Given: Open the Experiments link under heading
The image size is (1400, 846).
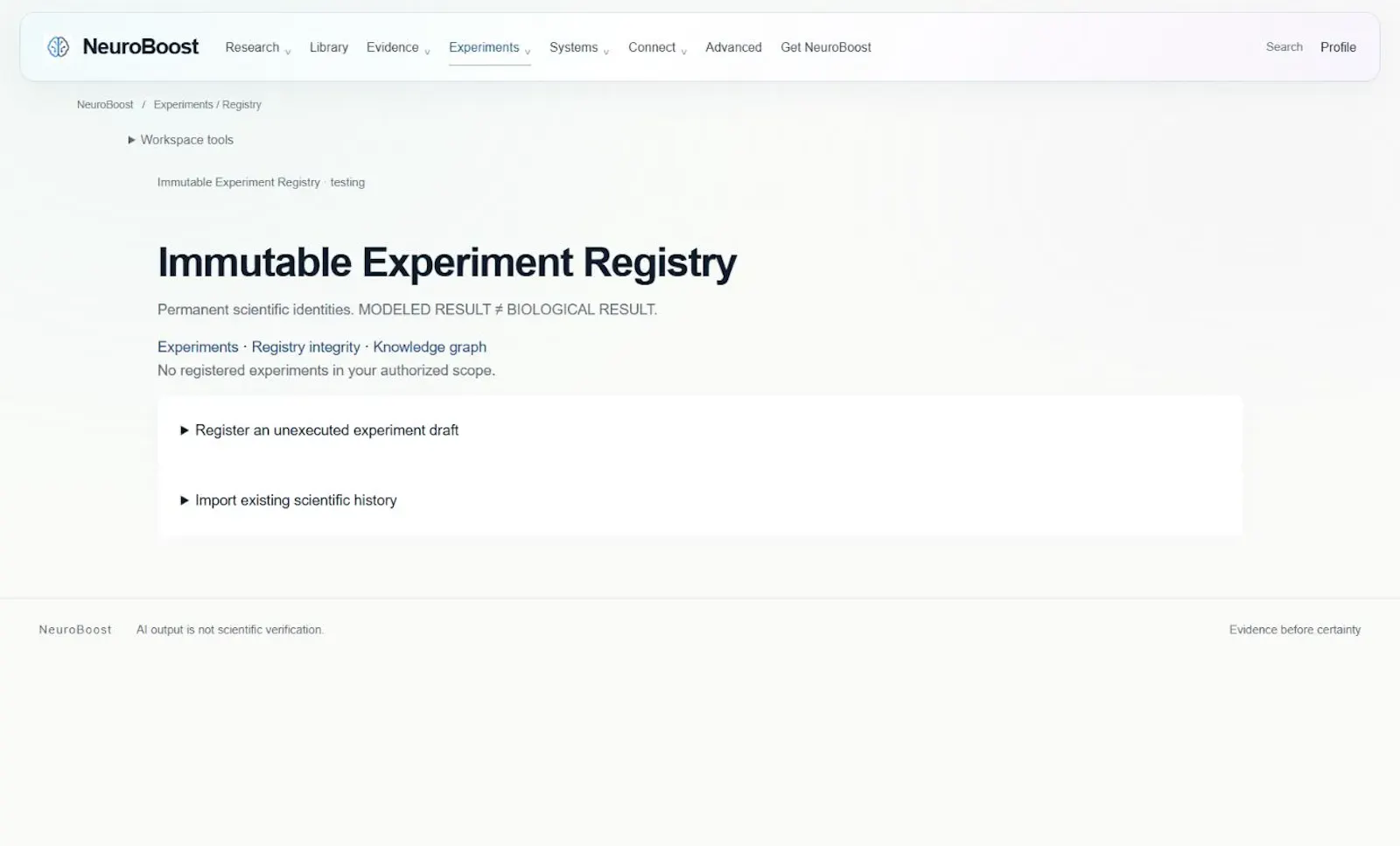Looking at the screenshot, I should (198, 347).
